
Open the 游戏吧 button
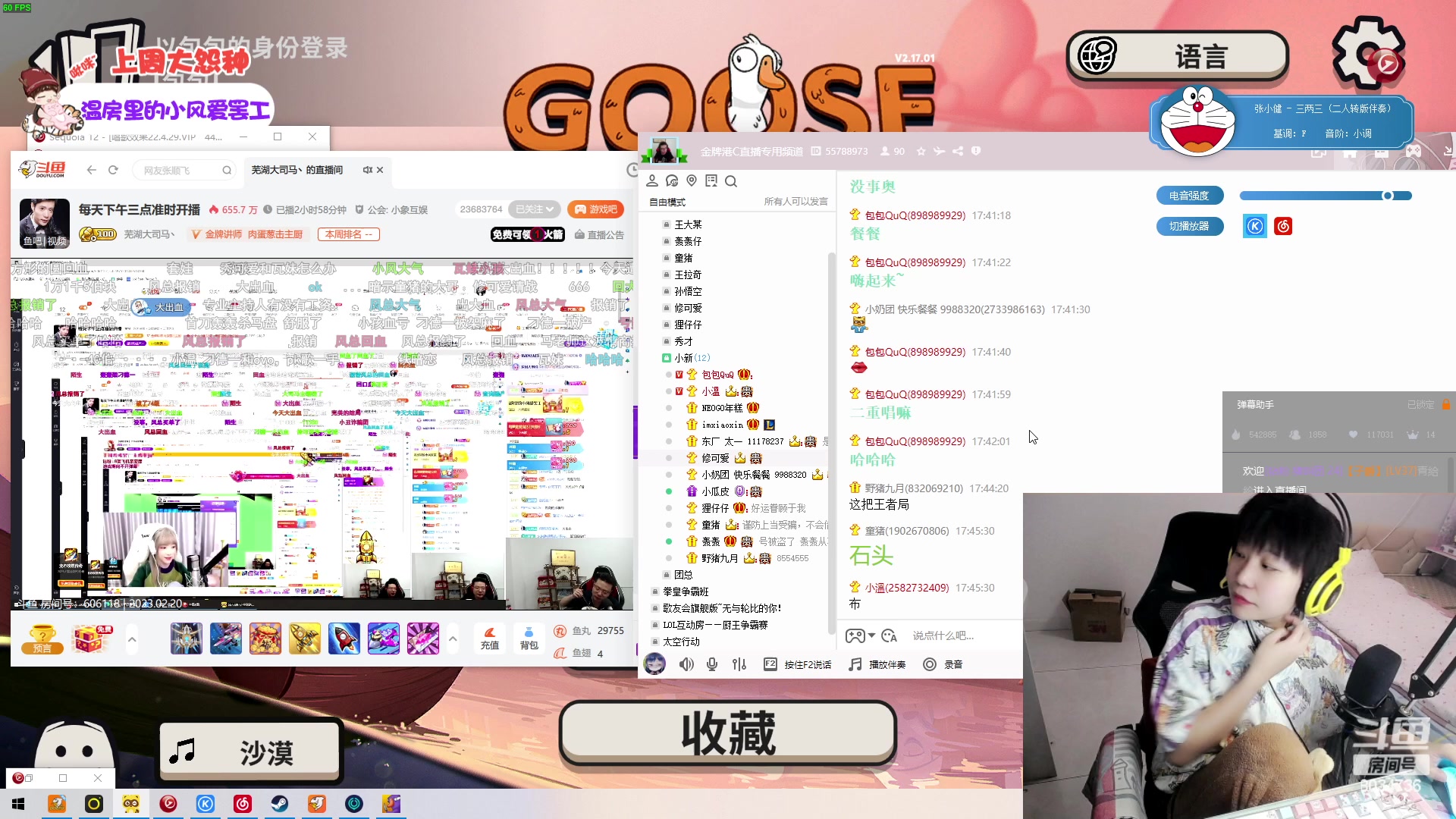595,209
